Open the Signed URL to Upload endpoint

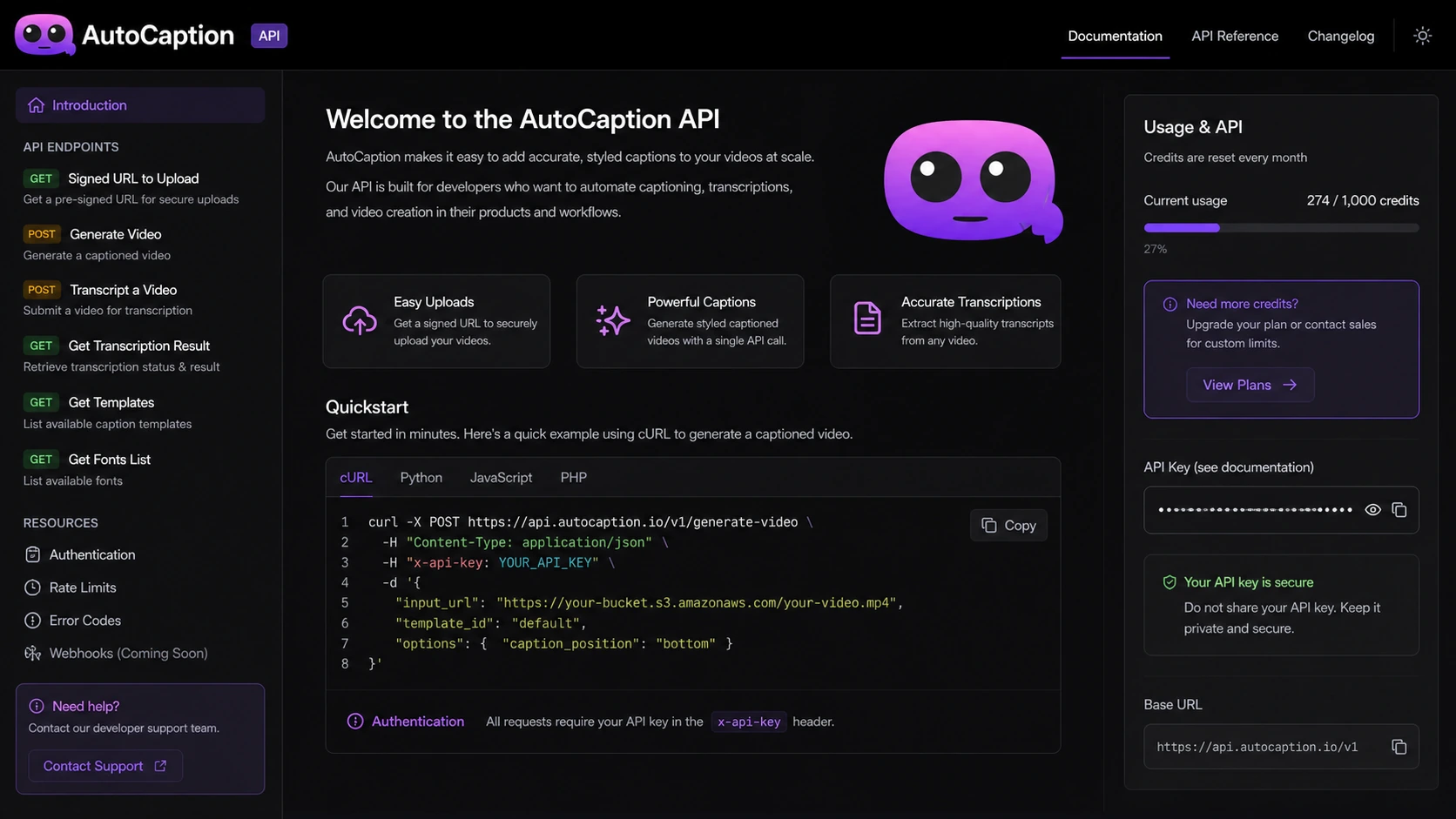pos(133,178)
